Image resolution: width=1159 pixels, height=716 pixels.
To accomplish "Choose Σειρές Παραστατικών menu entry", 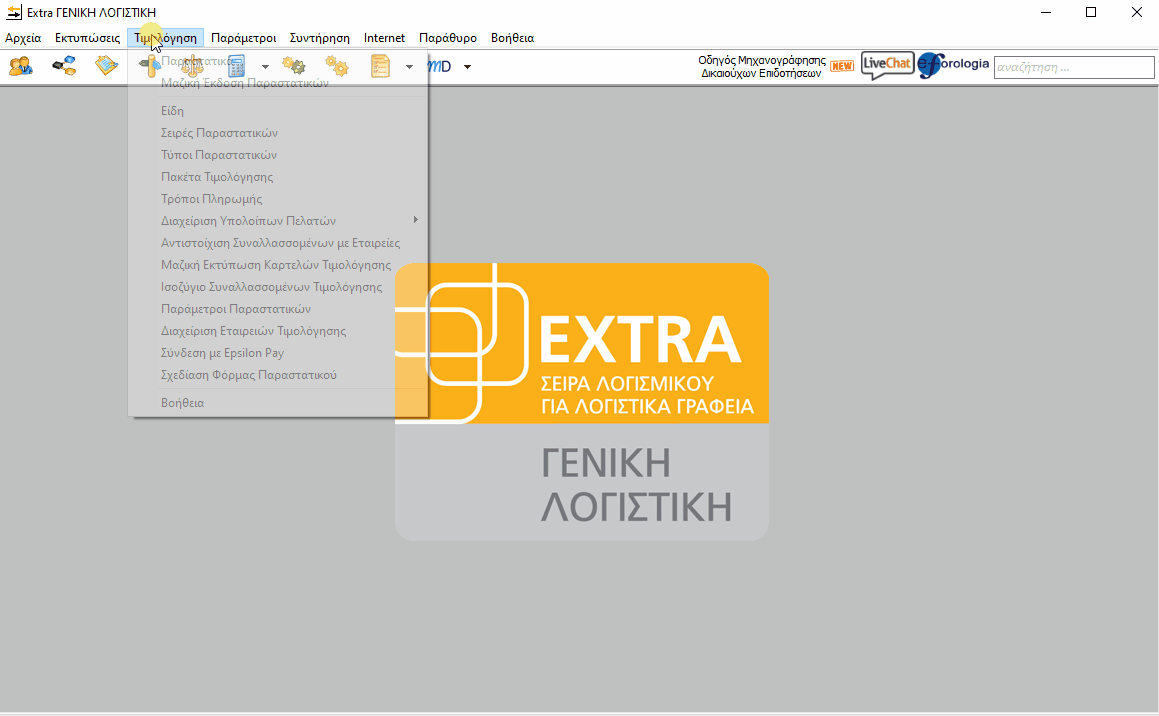I will click(x=219, y=133).
